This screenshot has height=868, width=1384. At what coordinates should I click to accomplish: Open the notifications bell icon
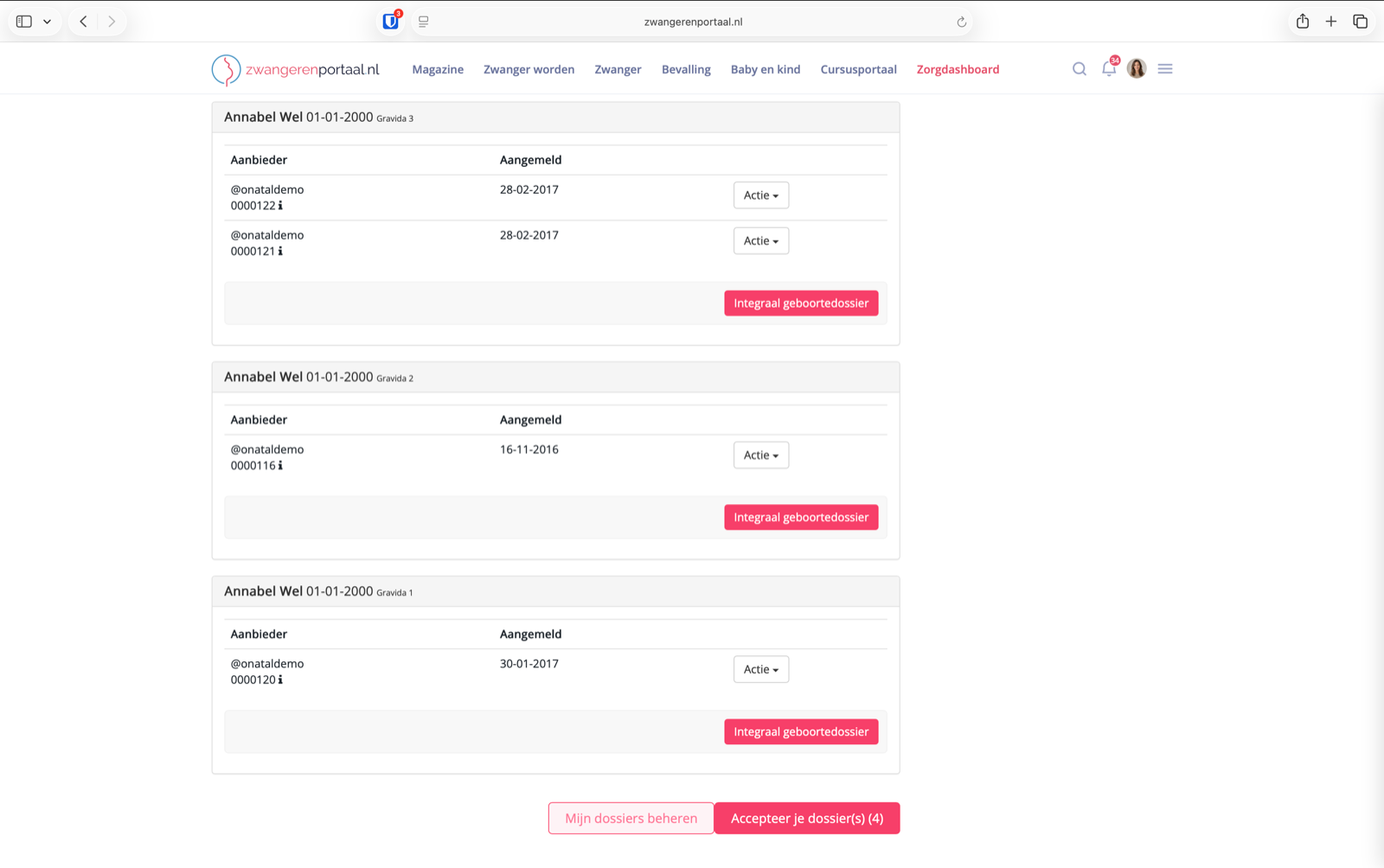1109,68
